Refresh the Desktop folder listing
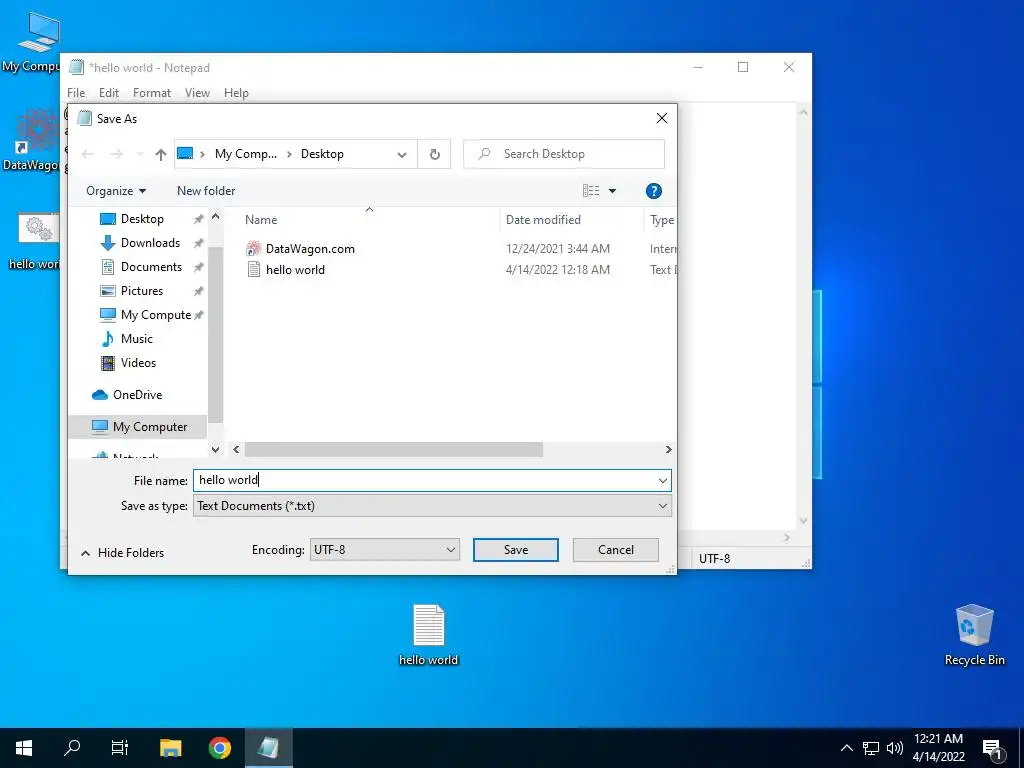This screenshot has width=1024, height=768. tap(434, 154)
